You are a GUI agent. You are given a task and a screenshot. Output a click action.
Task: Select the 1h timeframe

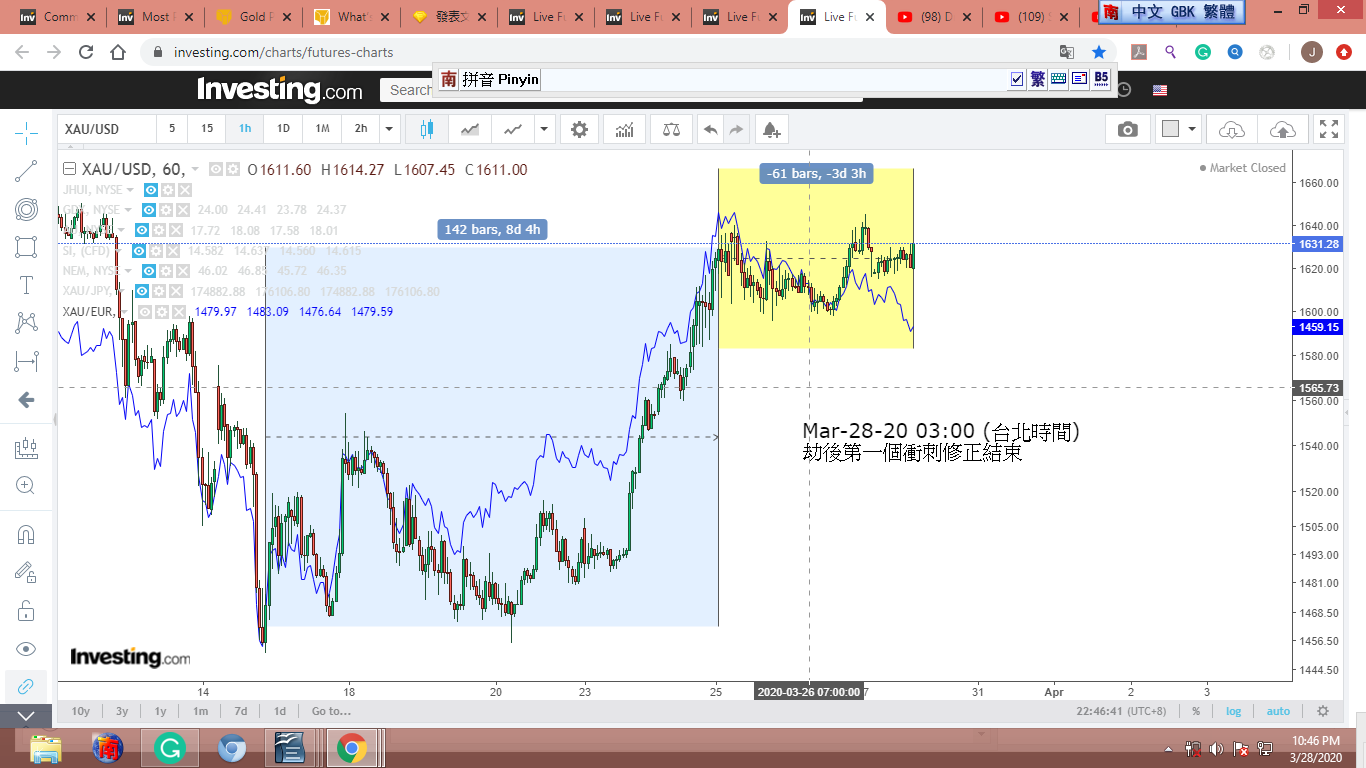[245, 129]
